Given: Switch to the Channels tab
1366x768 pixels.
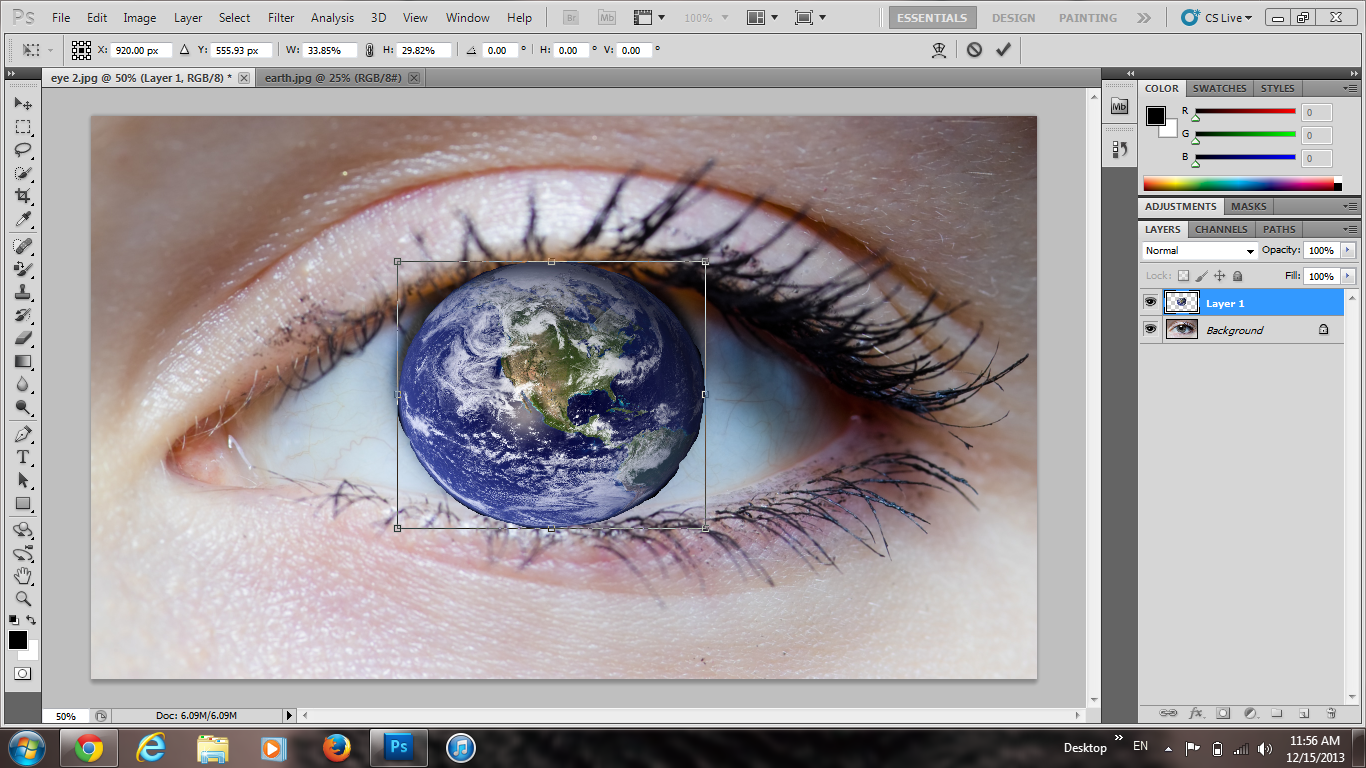Looking at the screenshot, I should [x=1220, y=229].
